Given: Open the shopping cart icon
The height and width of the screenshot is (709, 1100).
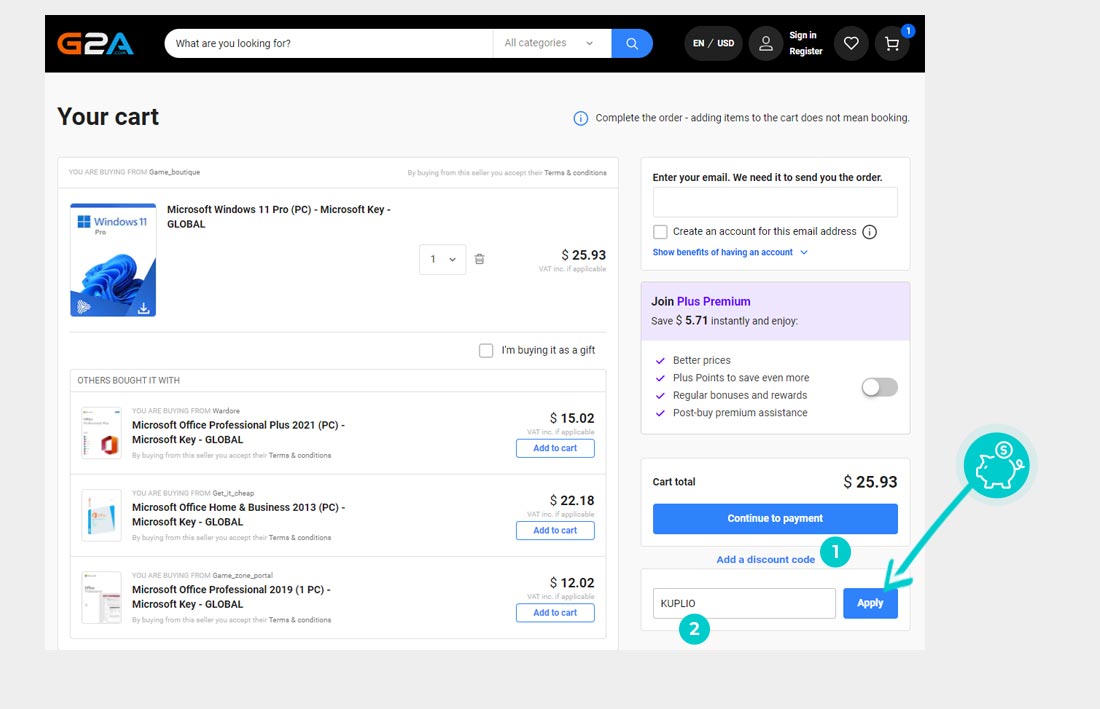Looking at the screenshot, I should pyautogui.click(x=892, y=44).
